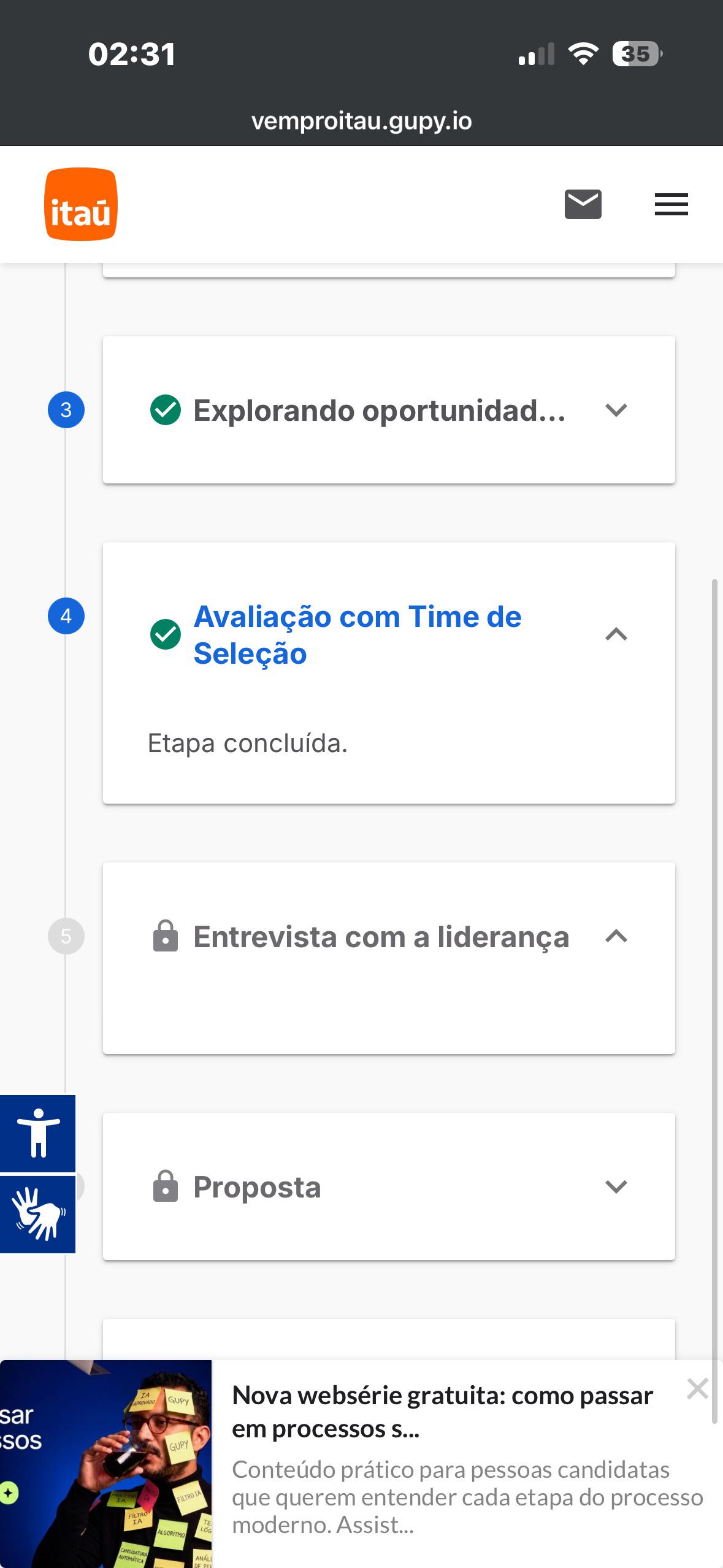The image size is (723, 1568).
Task: Click the ad thumbnail with sticky notes
Action: click(105, 1464)
